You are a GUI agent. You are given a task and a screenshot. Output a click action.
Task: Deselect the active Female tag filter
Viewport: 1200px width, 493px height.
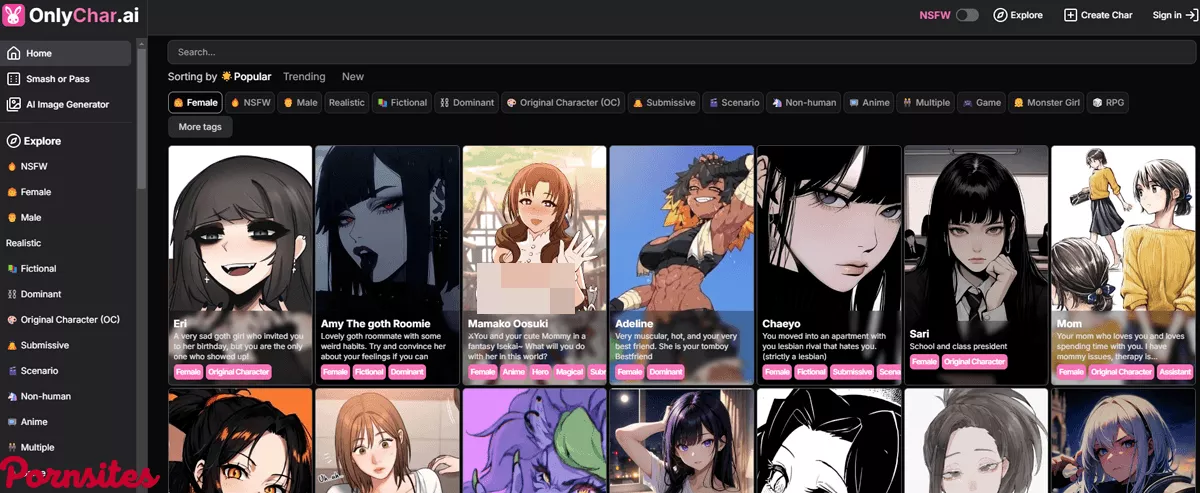[195, 102]
